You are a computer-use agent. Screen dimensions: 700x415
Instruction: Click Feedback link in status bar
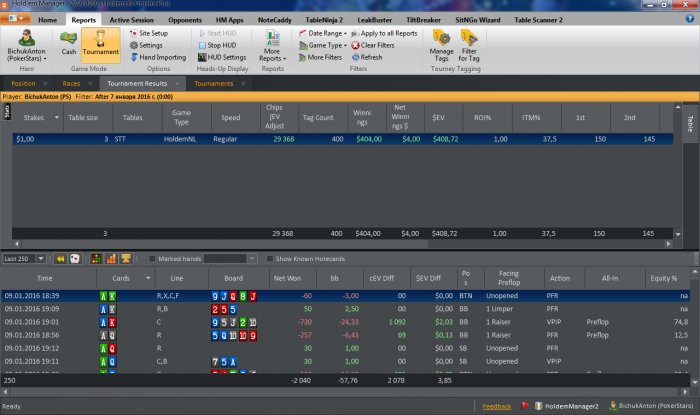pos(497,407)
